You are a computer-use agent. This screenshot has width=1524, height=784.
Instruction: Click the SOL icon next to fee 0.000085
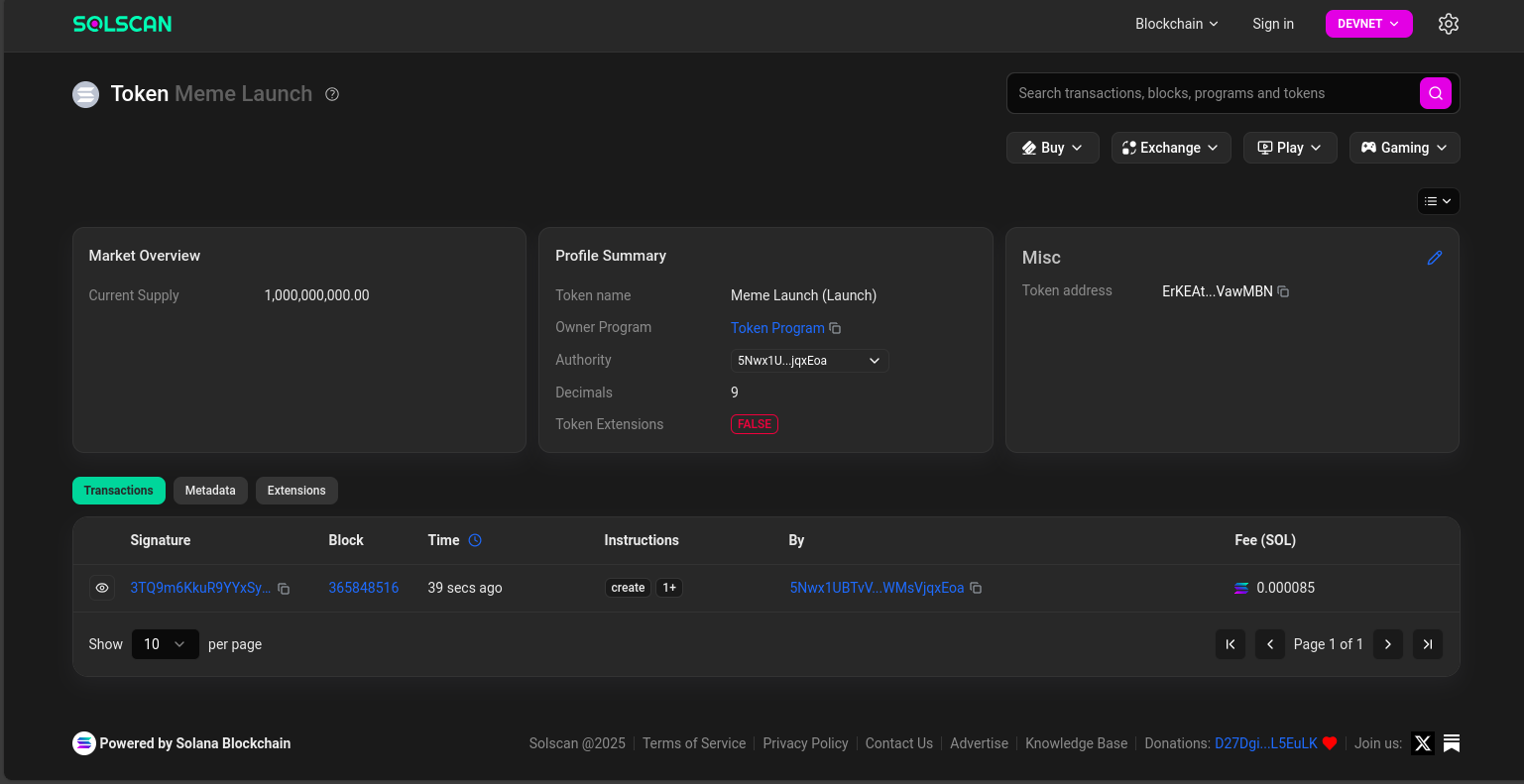point(1241,589)
